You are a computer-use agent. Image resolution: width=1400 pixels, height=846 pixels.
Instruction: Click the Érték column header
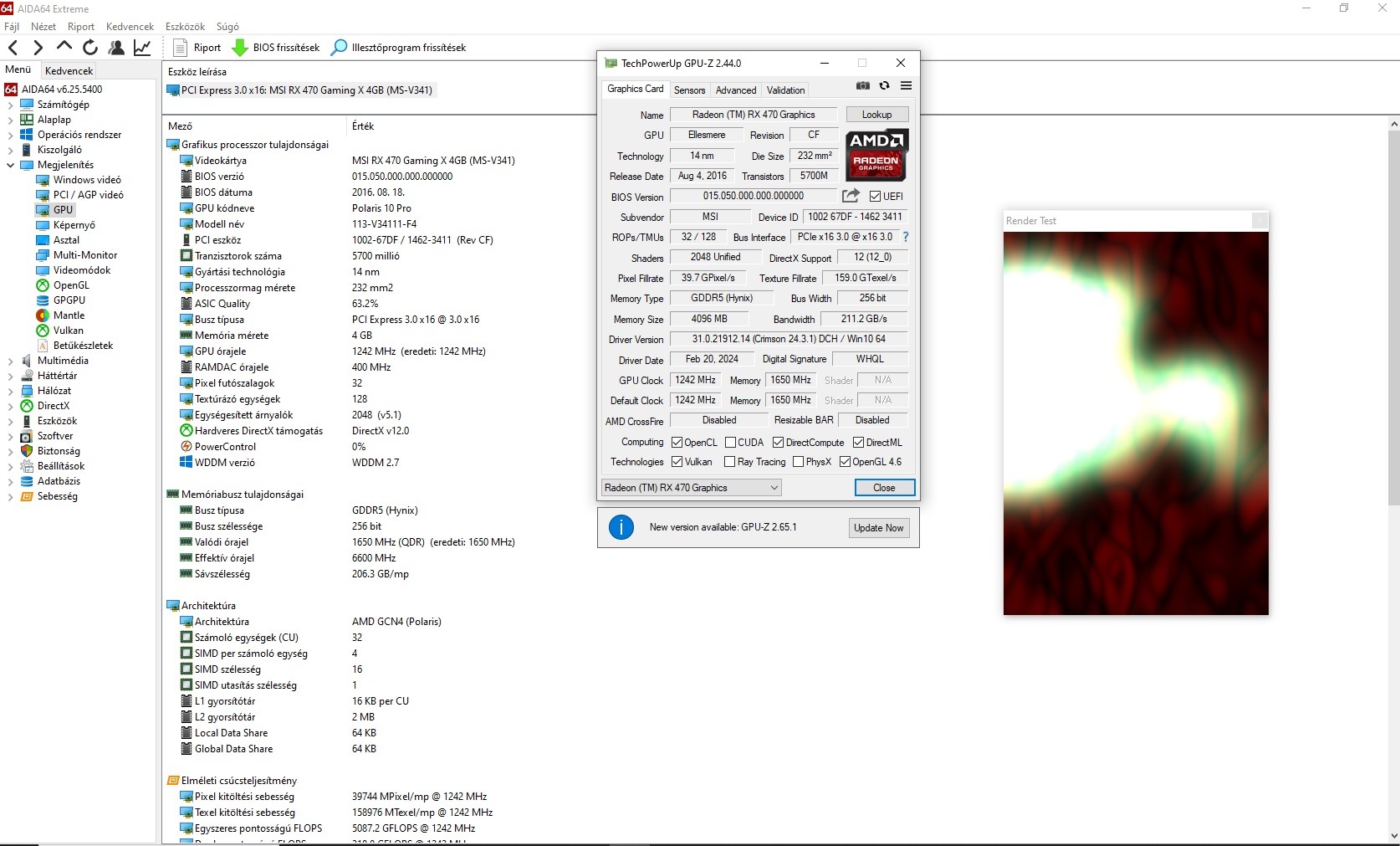tap(363, 126)
